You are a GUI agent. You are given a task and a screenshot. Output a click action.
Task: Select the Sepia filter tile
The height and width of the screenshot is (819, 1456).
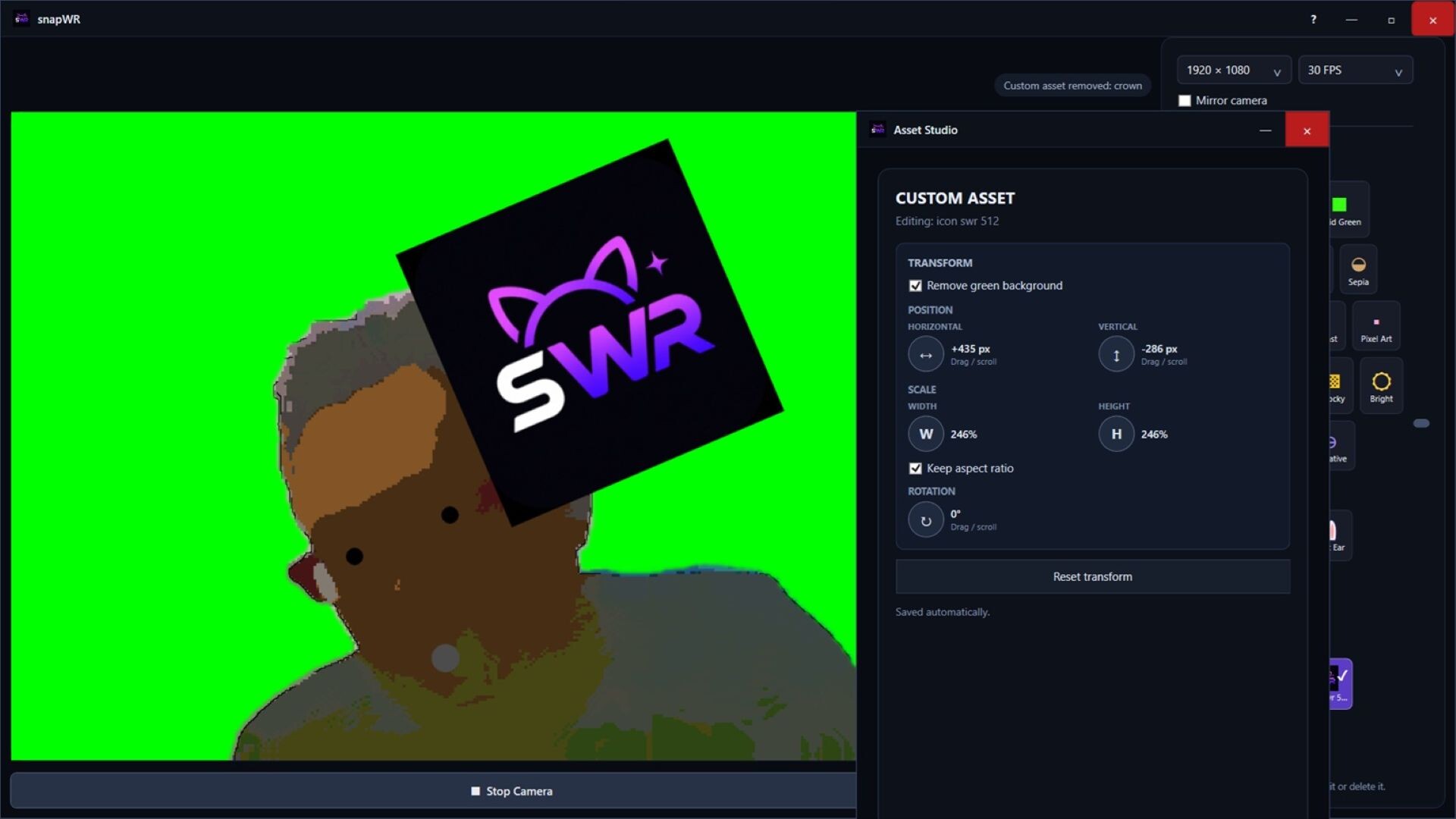pos(1358,269)
